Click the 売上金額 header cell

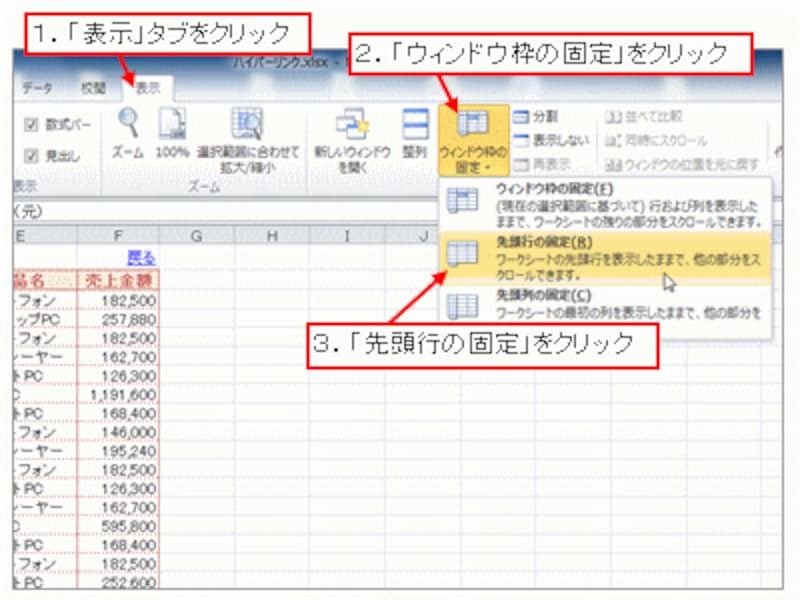point(118,281)
